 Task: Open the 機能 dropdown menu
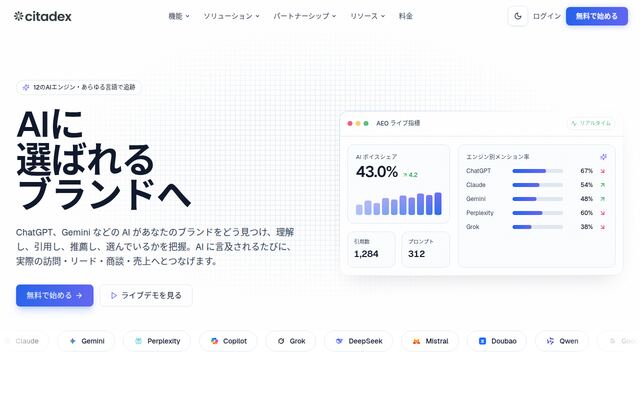tap(179, 16)
